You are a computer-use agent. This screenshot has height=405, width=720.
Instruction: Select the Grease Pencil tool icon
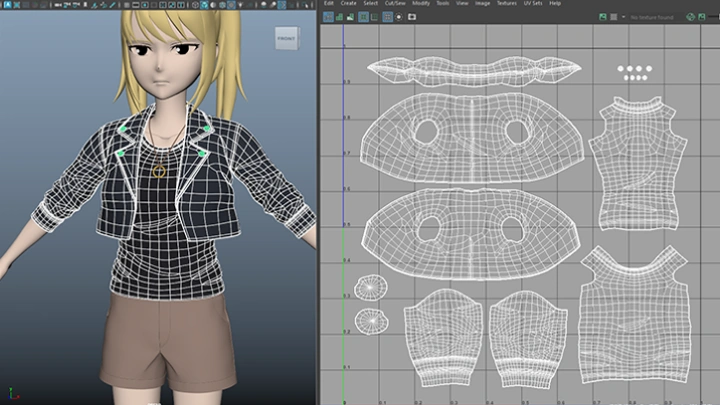click(112, 5)
